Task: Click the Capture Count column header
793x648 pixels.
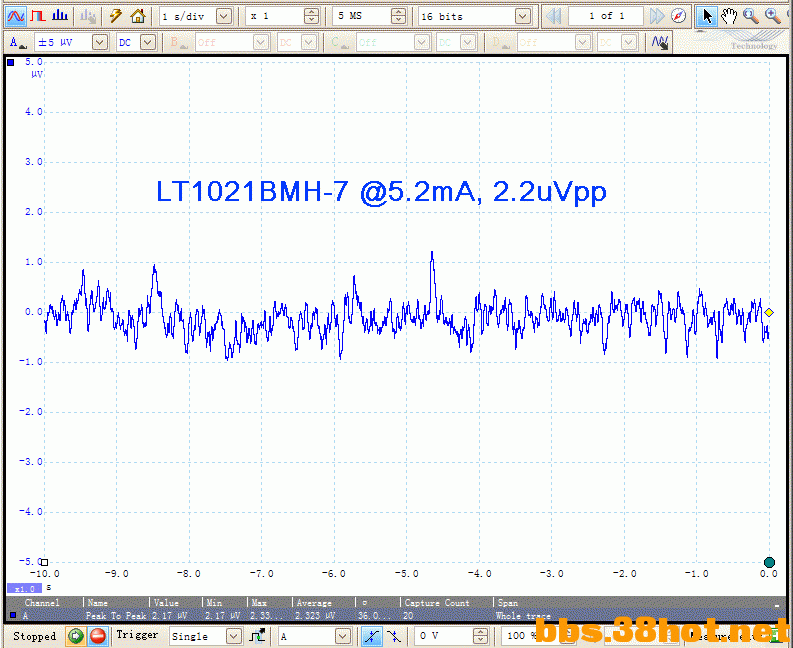Action: point(437,602)
